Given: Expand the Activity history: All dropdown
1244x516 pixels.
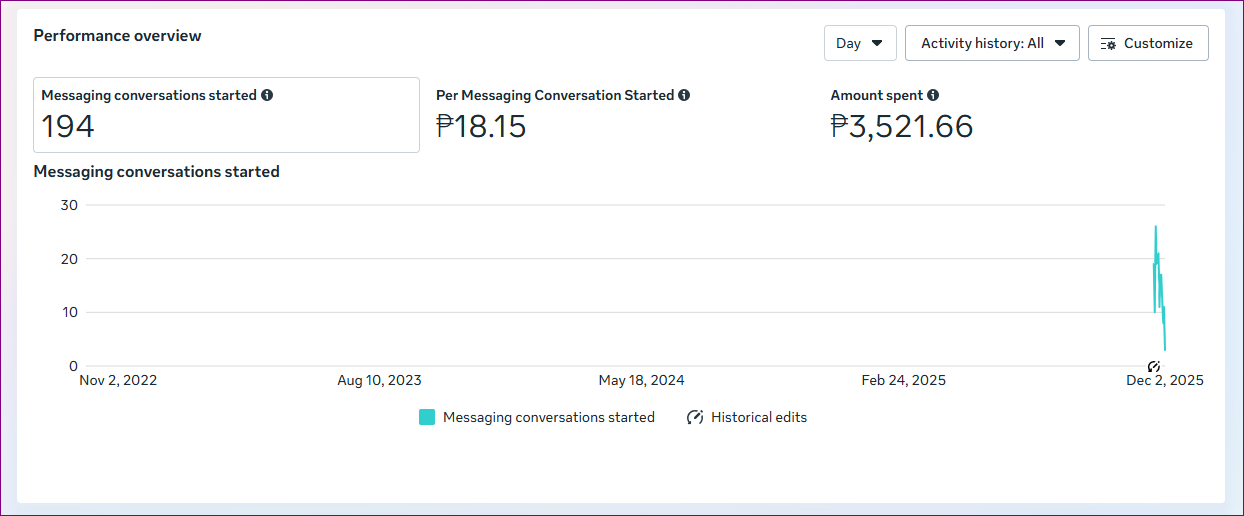Looking at the screenshot, I should (991, 44).
